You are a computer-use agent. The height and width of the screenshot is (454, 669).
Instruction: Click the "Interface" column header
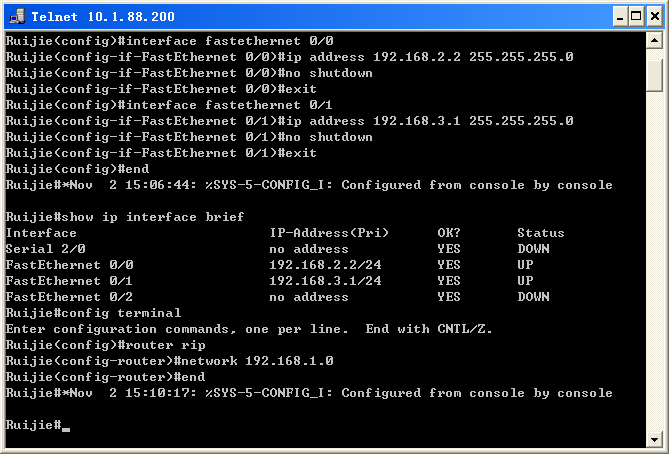click(41, 233)
